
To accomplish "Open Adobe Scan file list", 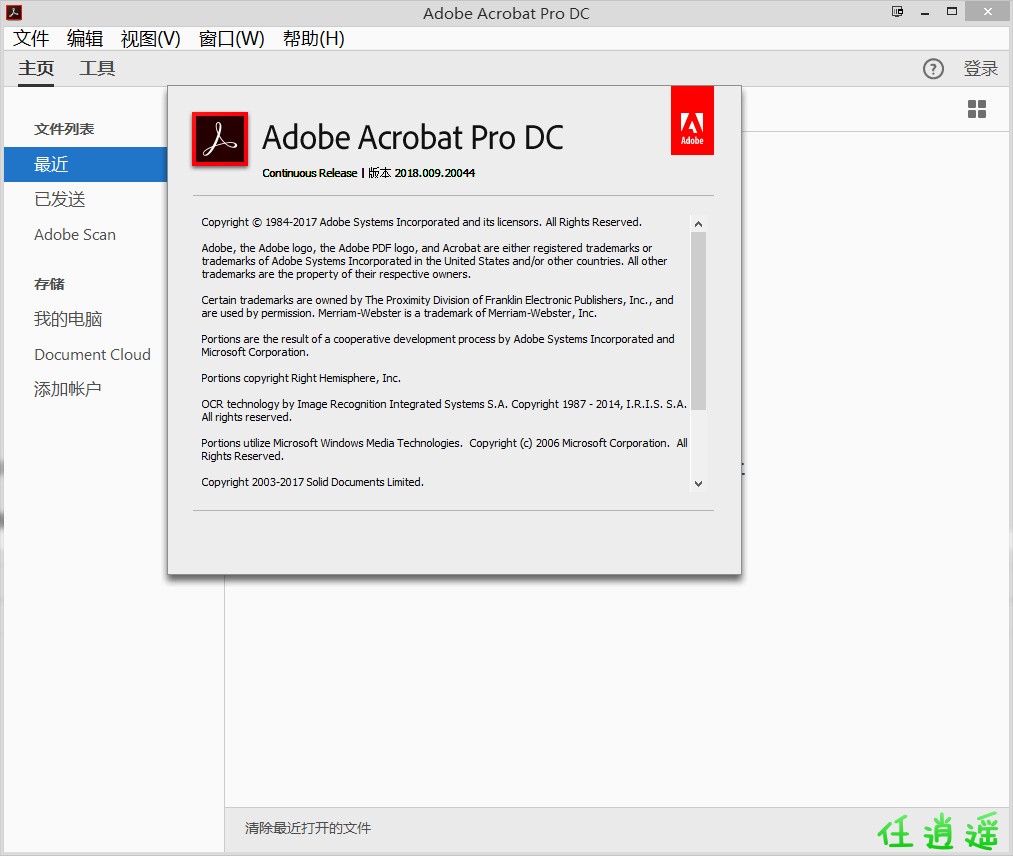I will 75,235.
